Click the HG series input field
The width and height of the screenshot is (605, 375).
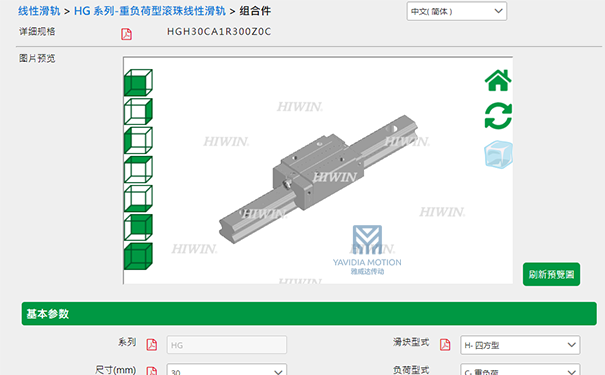pyautogui.click(x=227, y=345)
